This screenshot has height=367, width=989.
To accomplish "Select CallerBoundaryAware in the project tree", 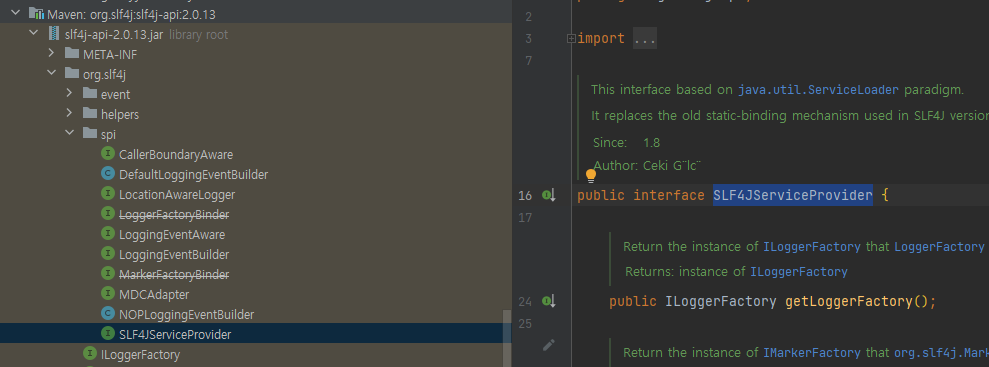I will point(175,154).
